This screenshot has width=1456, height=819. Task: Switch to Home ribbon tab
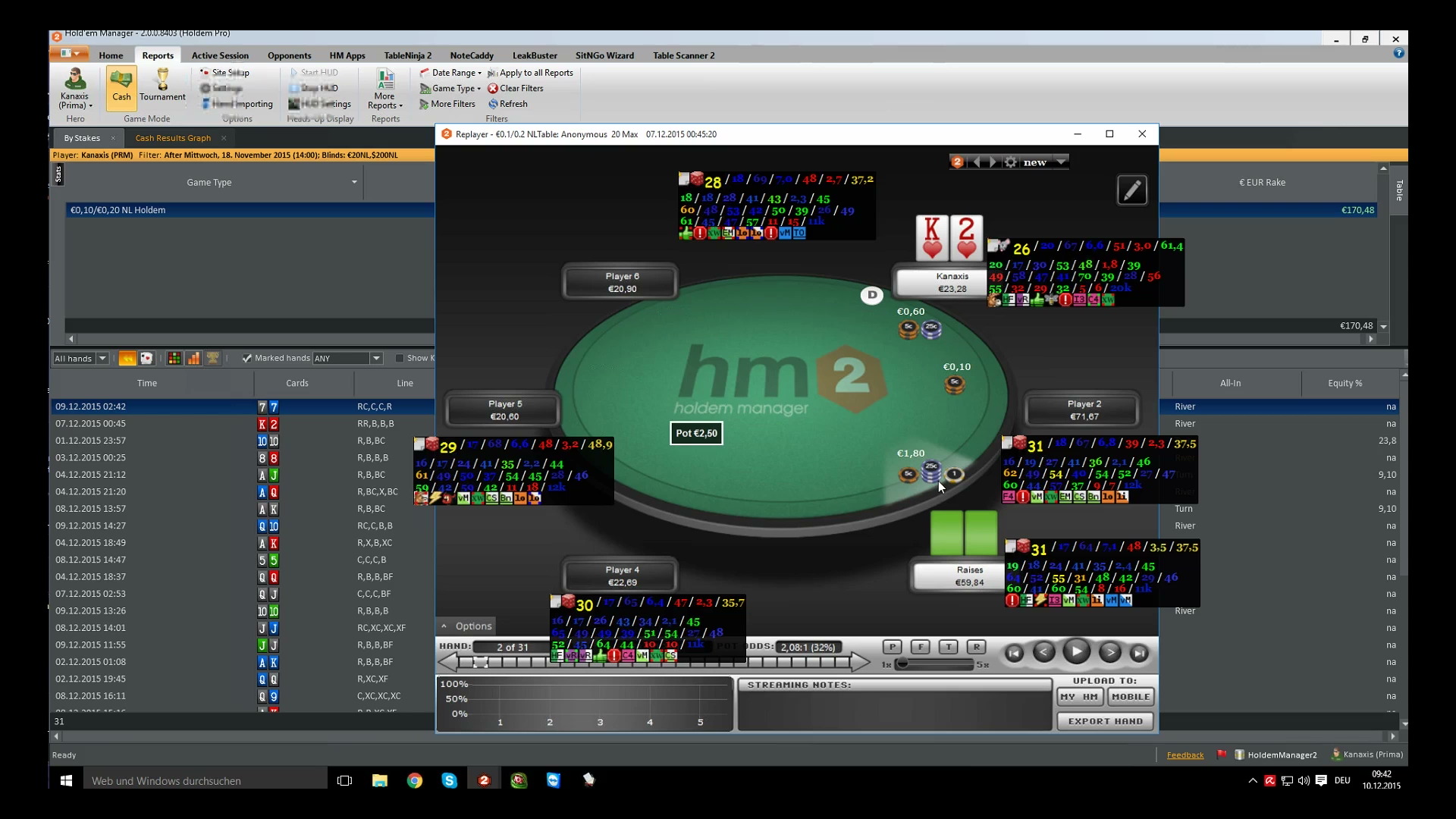[x=111, y=55]
